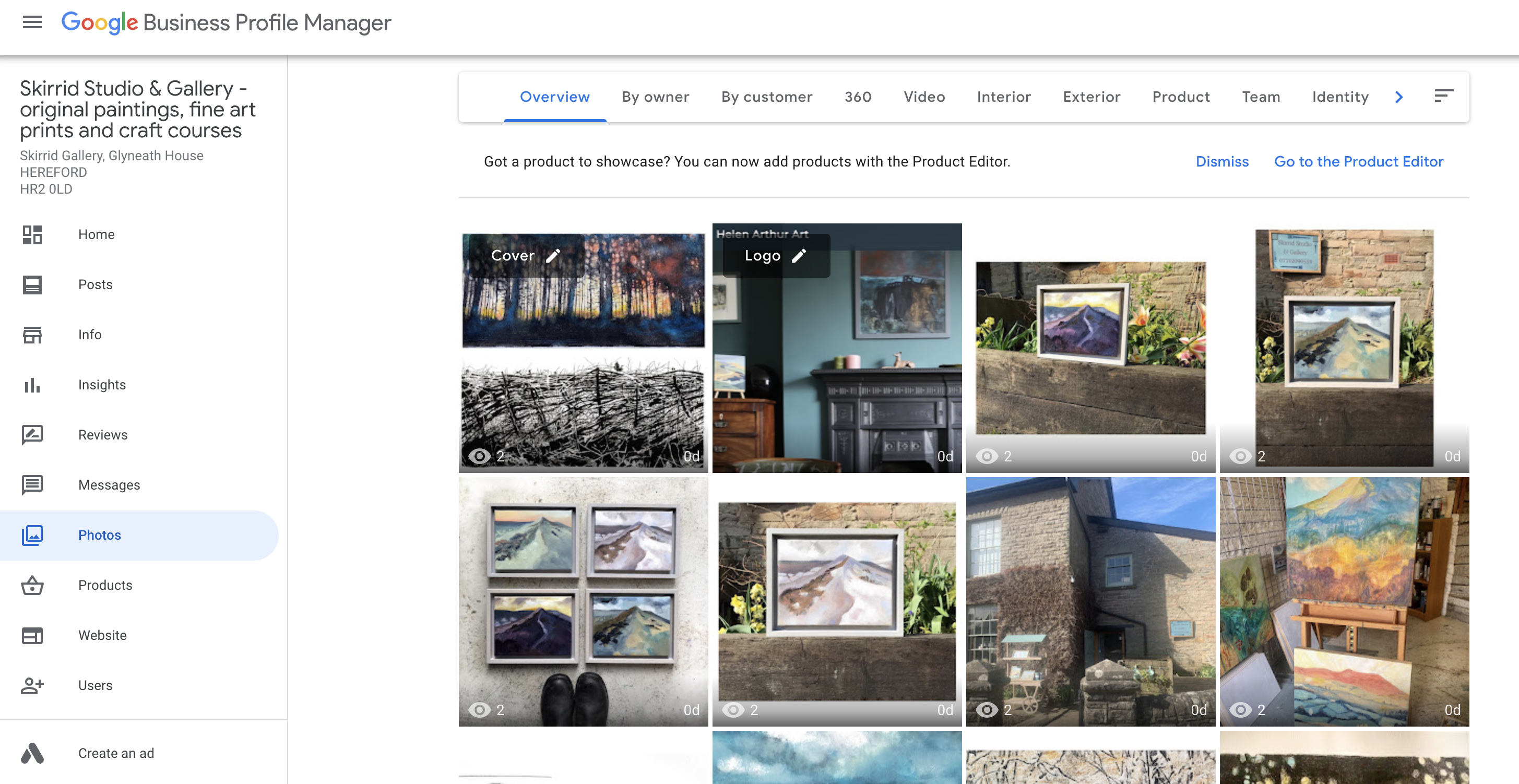Click eye icon on stone house photo
Screen dimensions: 1519x784
[987, 710]
